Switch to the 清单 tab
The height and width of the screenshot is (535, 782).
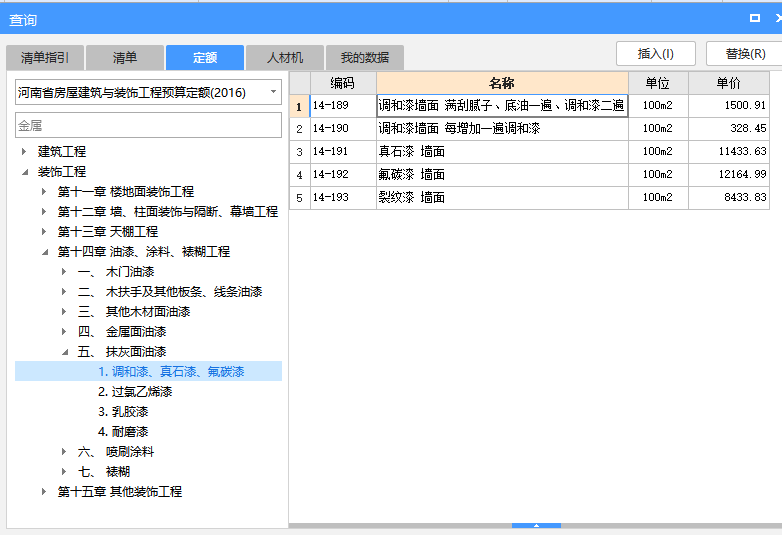125,57
